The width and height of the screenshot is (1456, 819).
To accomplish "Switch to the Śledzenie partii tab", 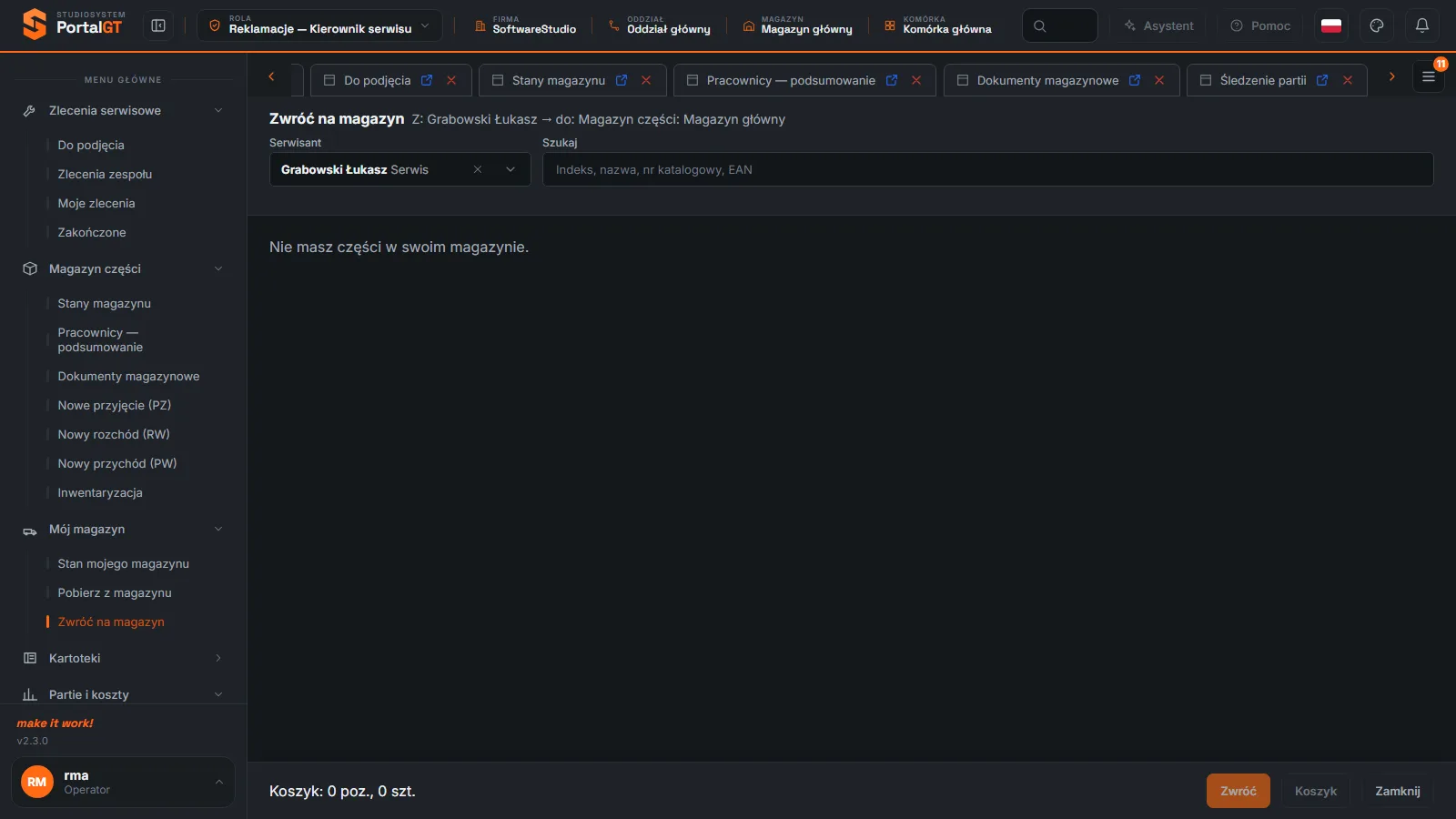I will point(1263,80).
